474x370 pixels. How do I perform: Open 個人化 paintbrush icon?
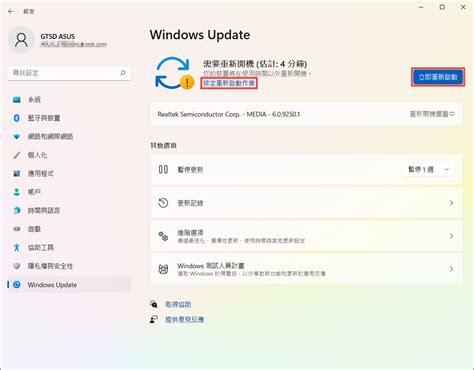tap(17, 155)
